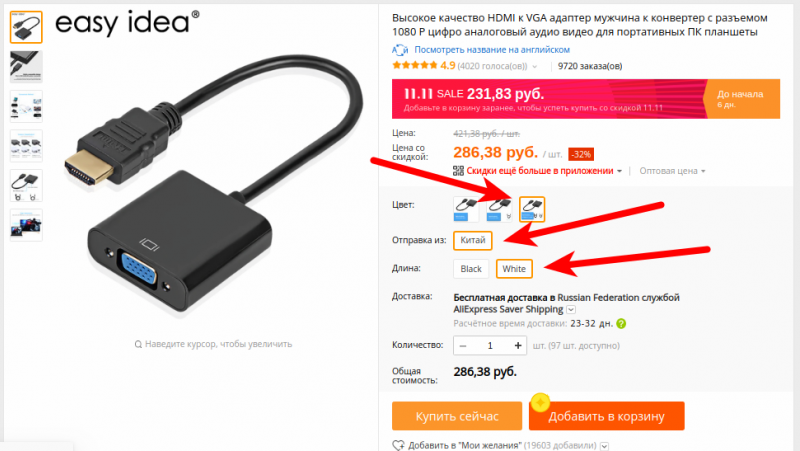
Task: Select the first color variant swatch
Action: (x=466, y=209)
